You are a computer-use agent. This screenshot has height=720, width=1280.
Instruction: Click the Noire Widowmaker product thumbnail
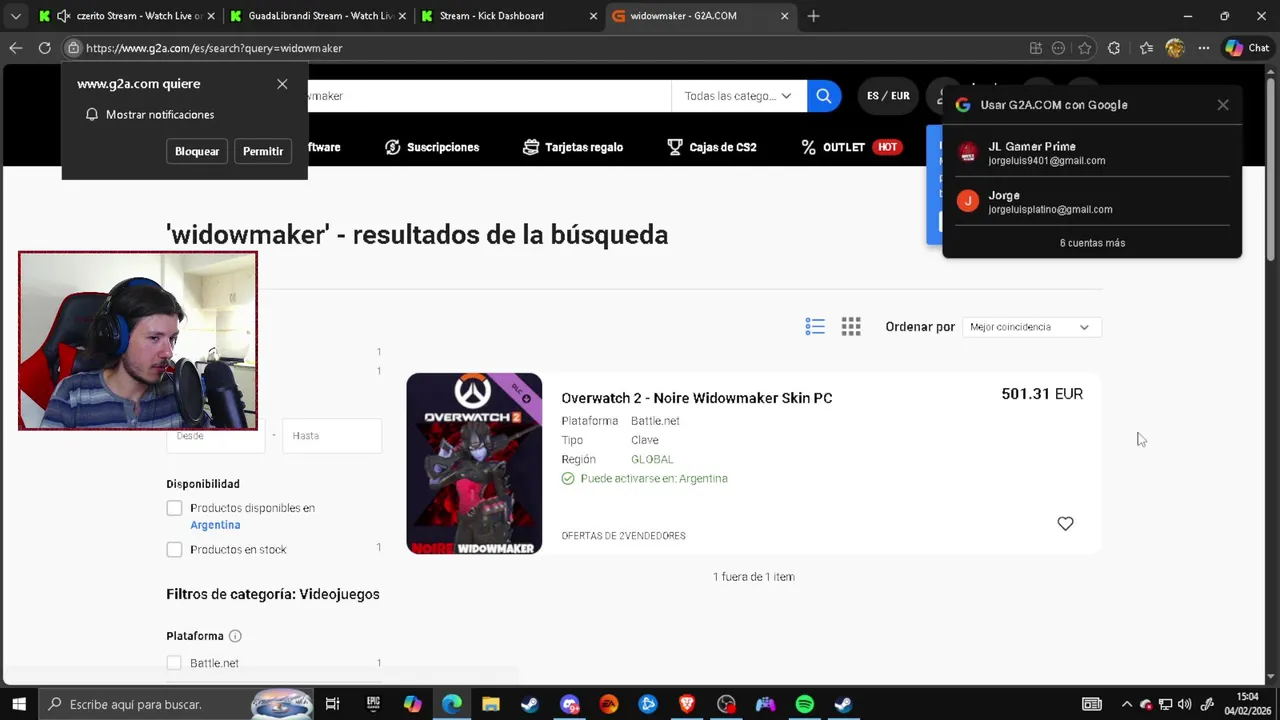pyautogui.click(x=474, y=464)
